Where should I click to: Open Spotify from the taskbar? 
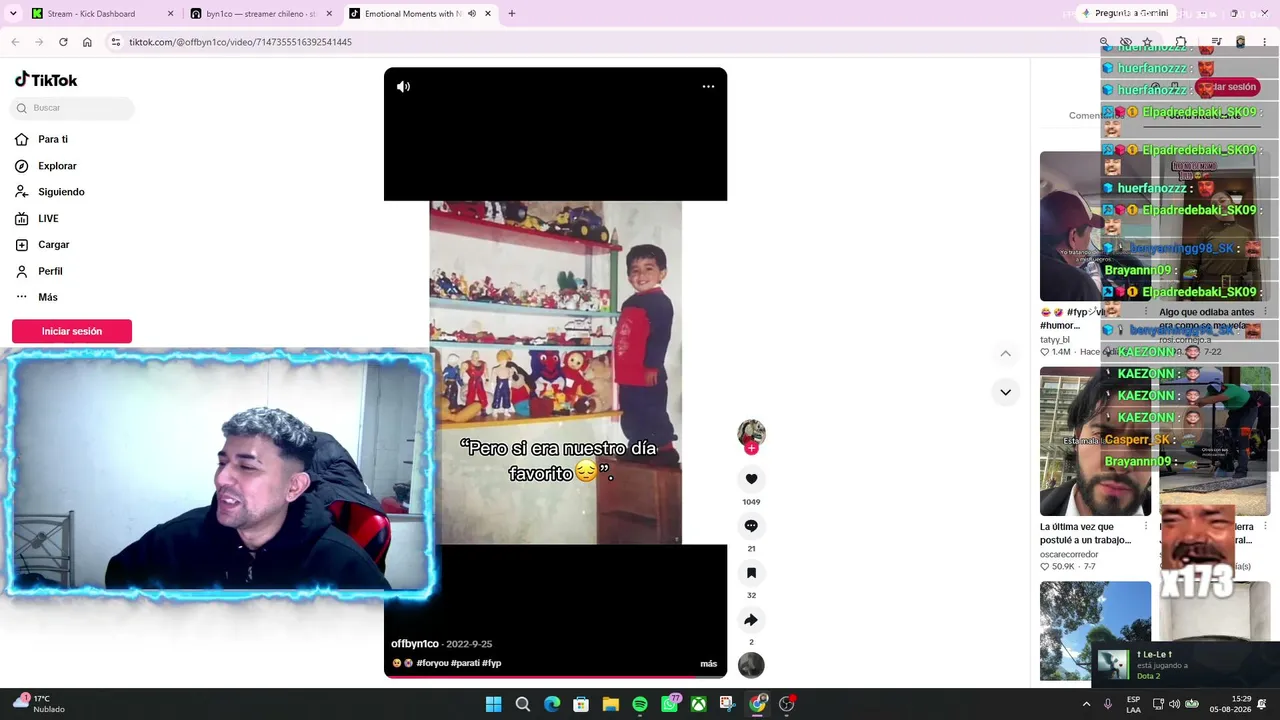tap(640, 705)
